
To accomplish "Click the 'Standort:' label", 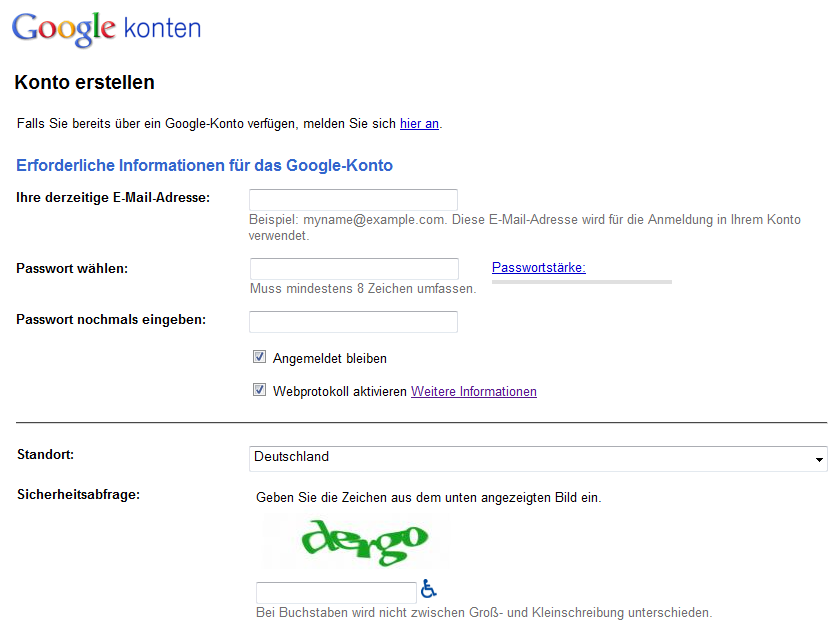I will [x=46, y=455].
